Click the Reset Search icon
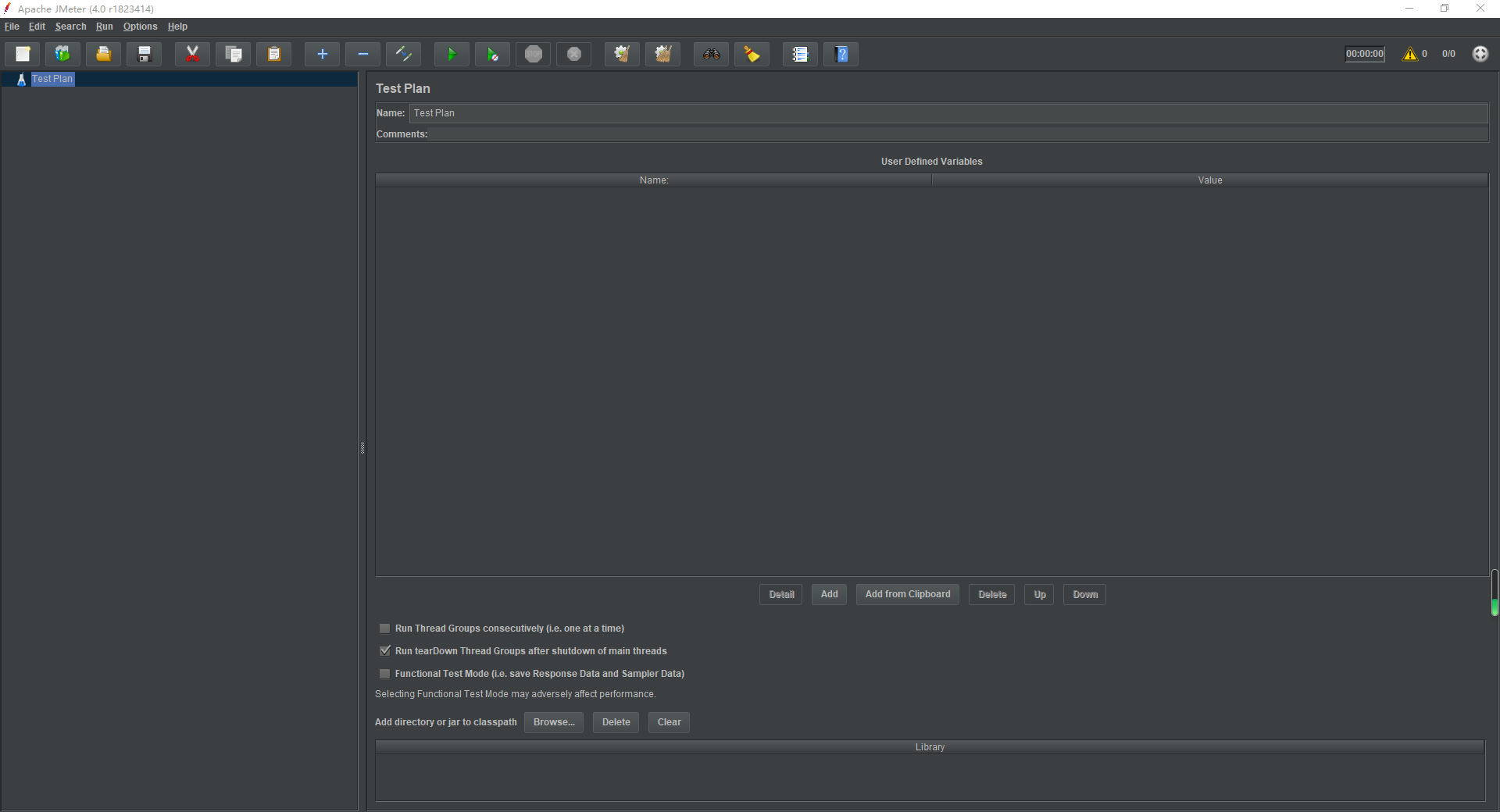The width and height of the screenshot is (1500, 812). tap(752, 54)
